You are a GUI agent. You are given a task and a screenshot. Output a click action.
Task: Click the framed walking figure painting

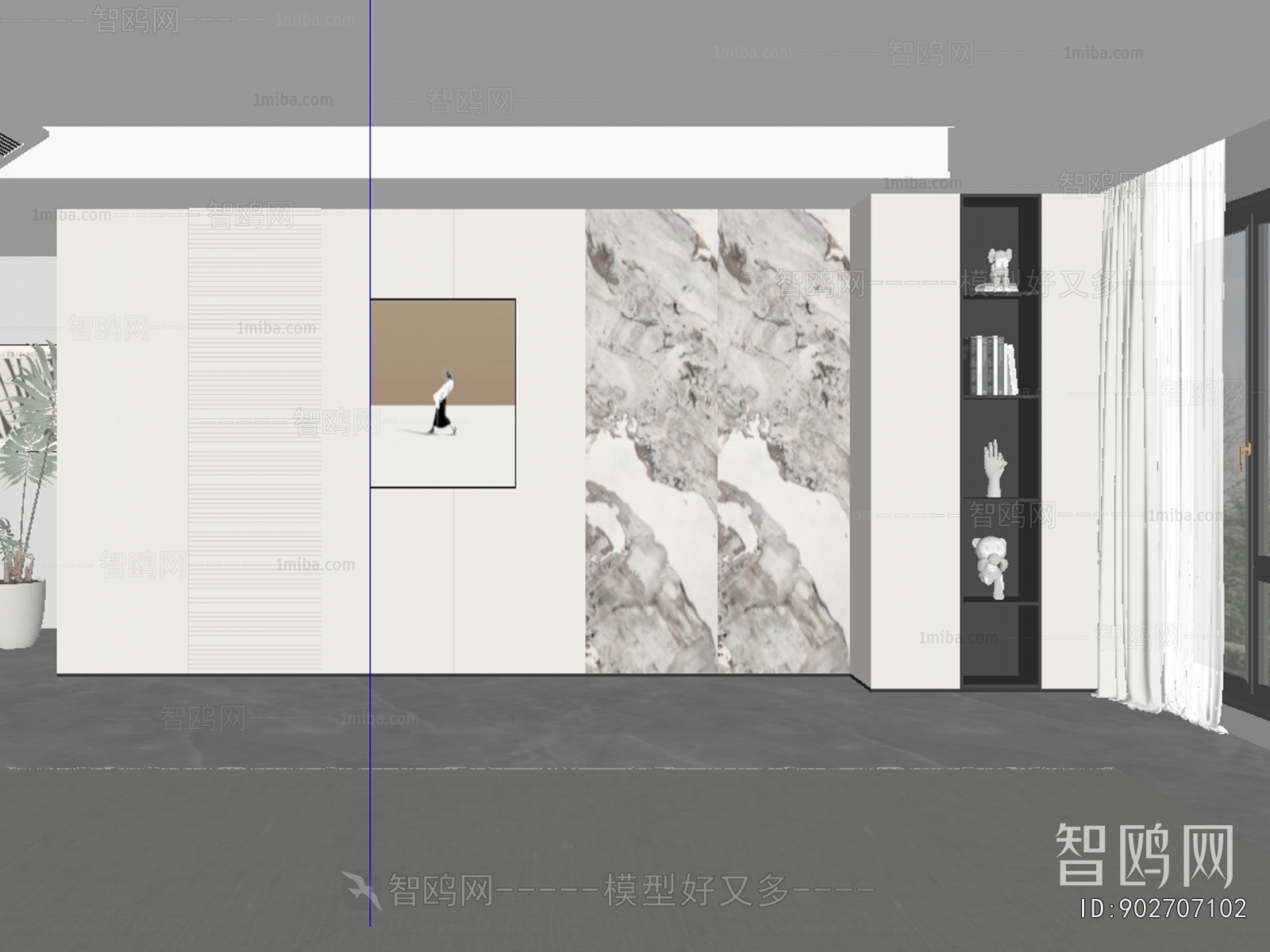pos(443,393)
